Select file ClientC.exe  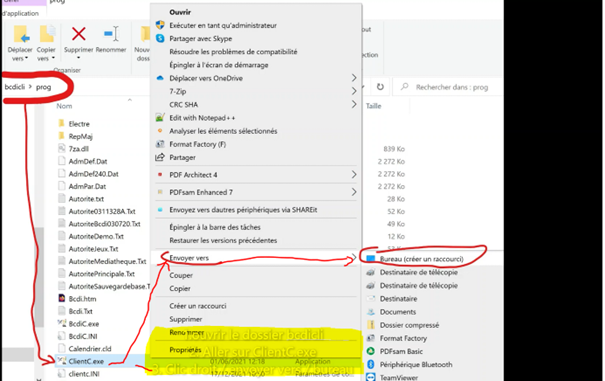[86, 361]
